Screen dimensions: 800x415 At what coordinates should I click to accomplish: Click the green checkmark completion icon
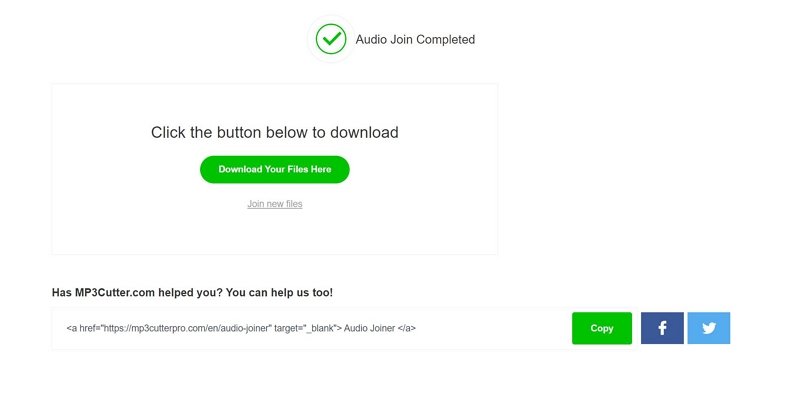click(331, 39)
